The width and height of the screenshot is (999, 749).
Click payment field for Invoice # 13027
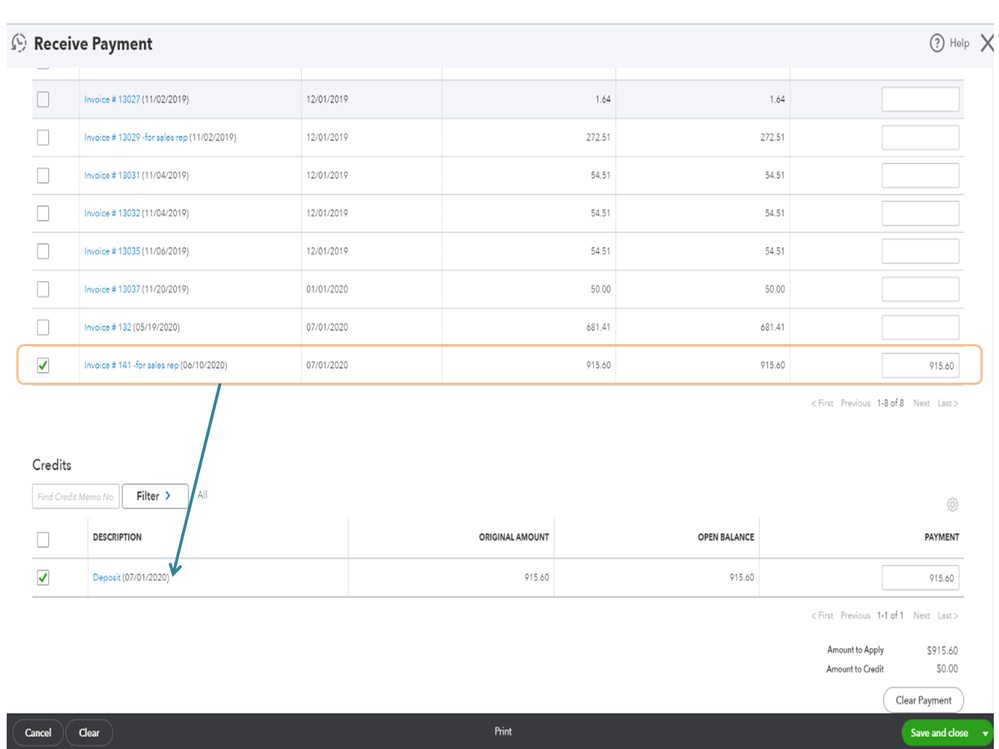(x=920, y=99)
